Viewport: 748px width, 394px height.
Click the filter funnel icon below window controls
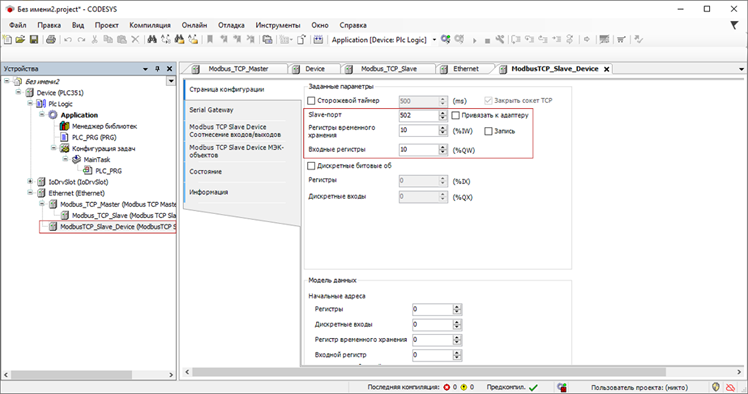[734, 25]
